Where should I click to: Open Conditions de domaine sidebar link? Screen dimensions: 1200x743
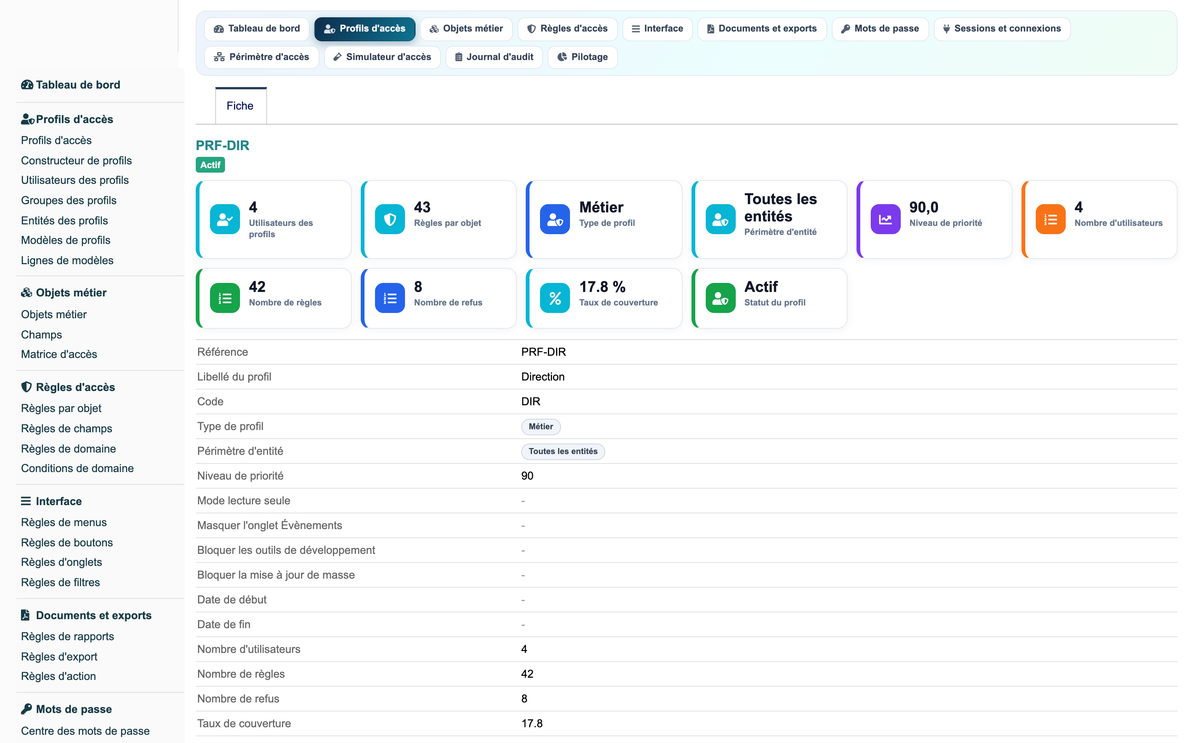(x=77, y=469)
